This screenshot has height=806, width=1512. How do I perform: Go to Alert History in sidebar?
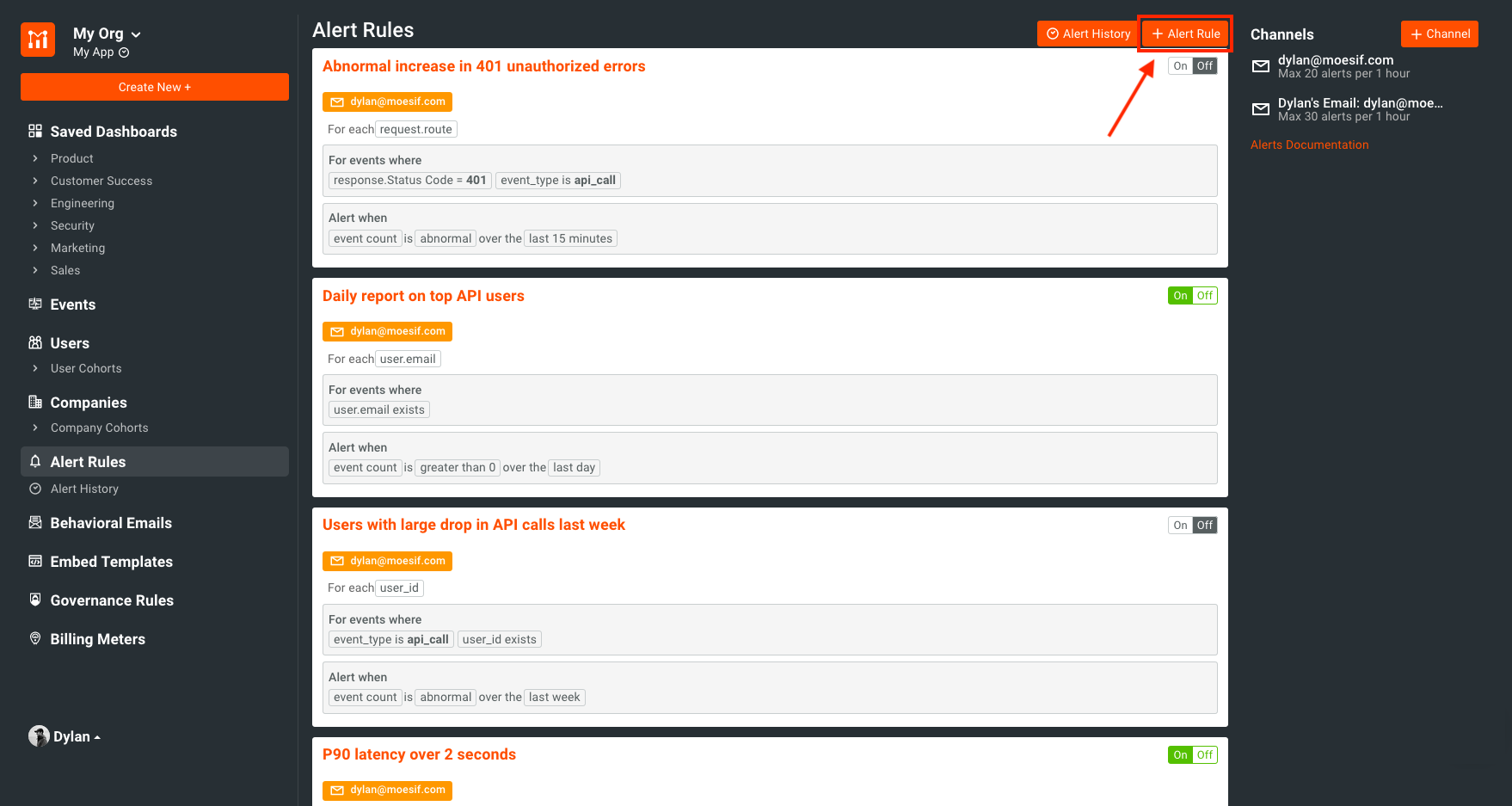(x=84, y=489)
